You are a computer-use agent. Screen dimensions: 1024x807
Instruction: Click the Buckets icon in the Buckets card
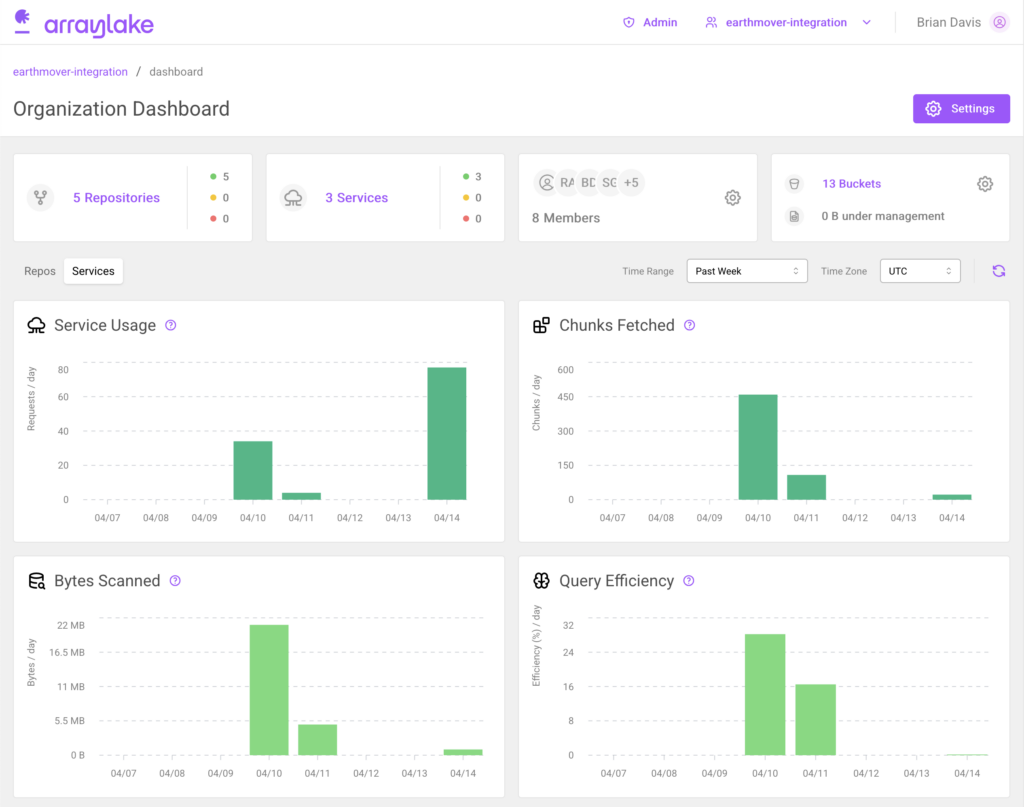pyautogui.click(x=794, y=183)
